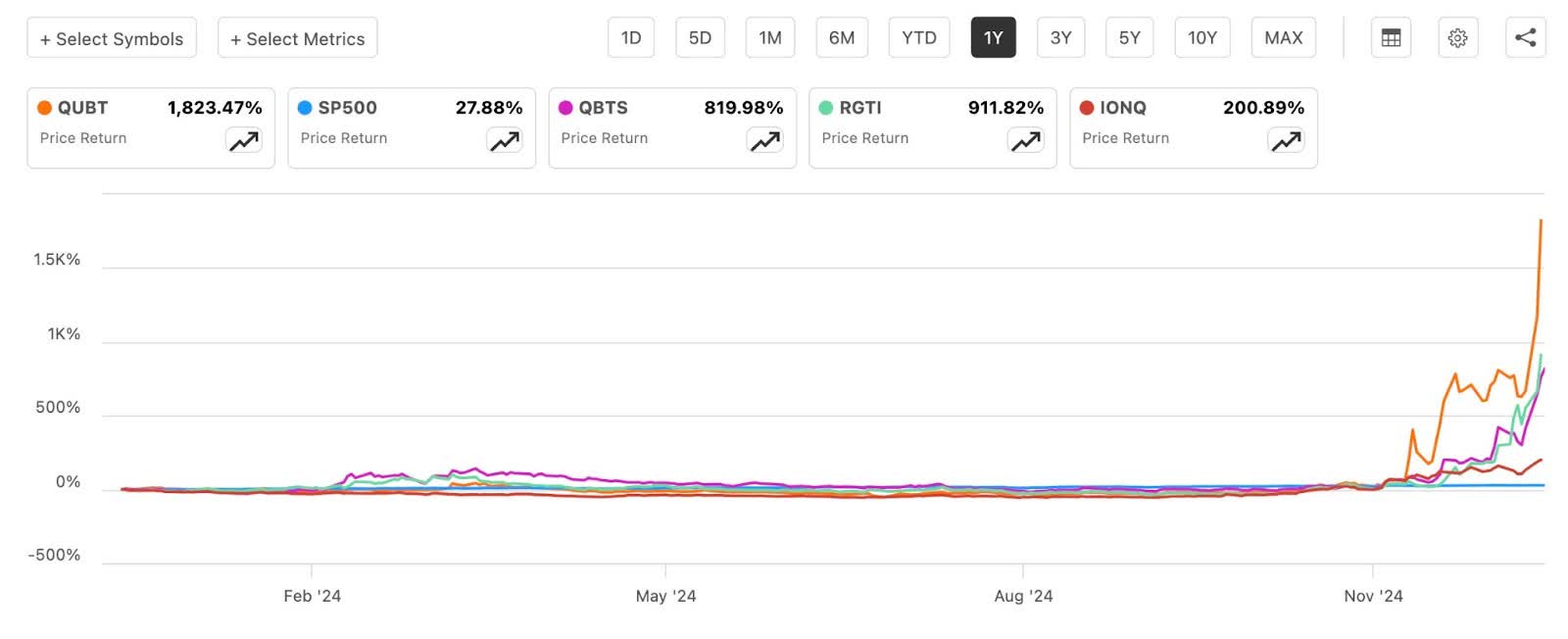The image size is (1568, 639).
Task: Click the Feb '24 axis label
Action: (313, 596)
